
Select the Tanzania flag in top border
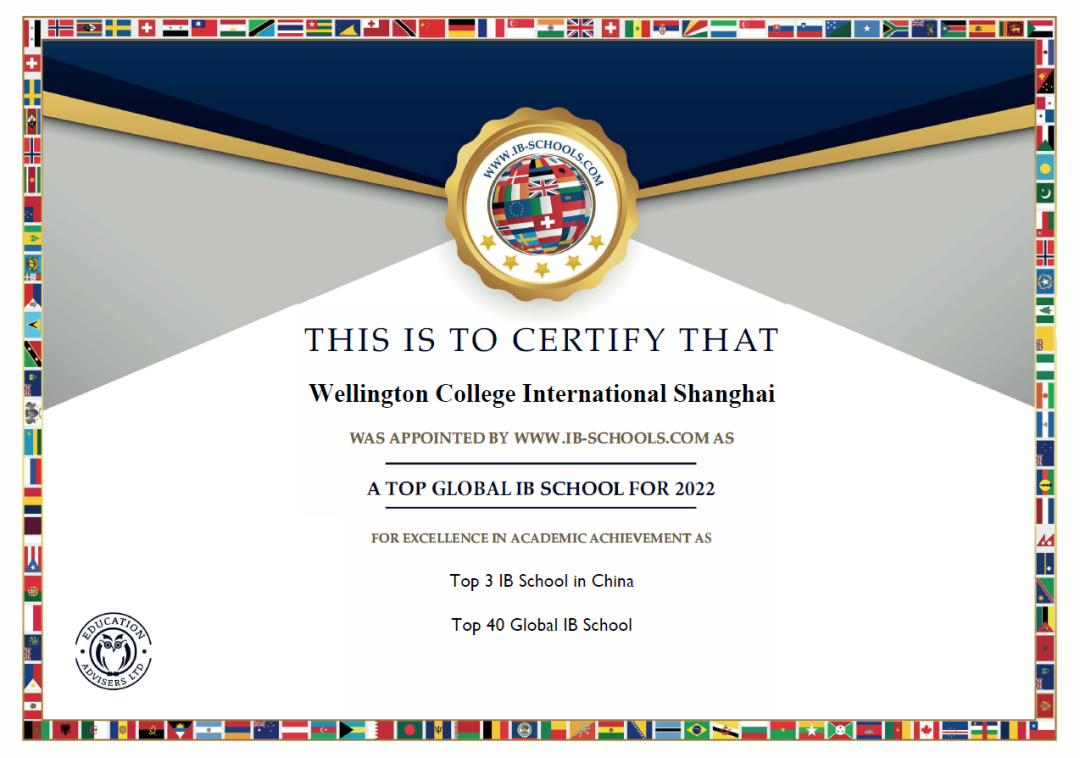(262, 28)
